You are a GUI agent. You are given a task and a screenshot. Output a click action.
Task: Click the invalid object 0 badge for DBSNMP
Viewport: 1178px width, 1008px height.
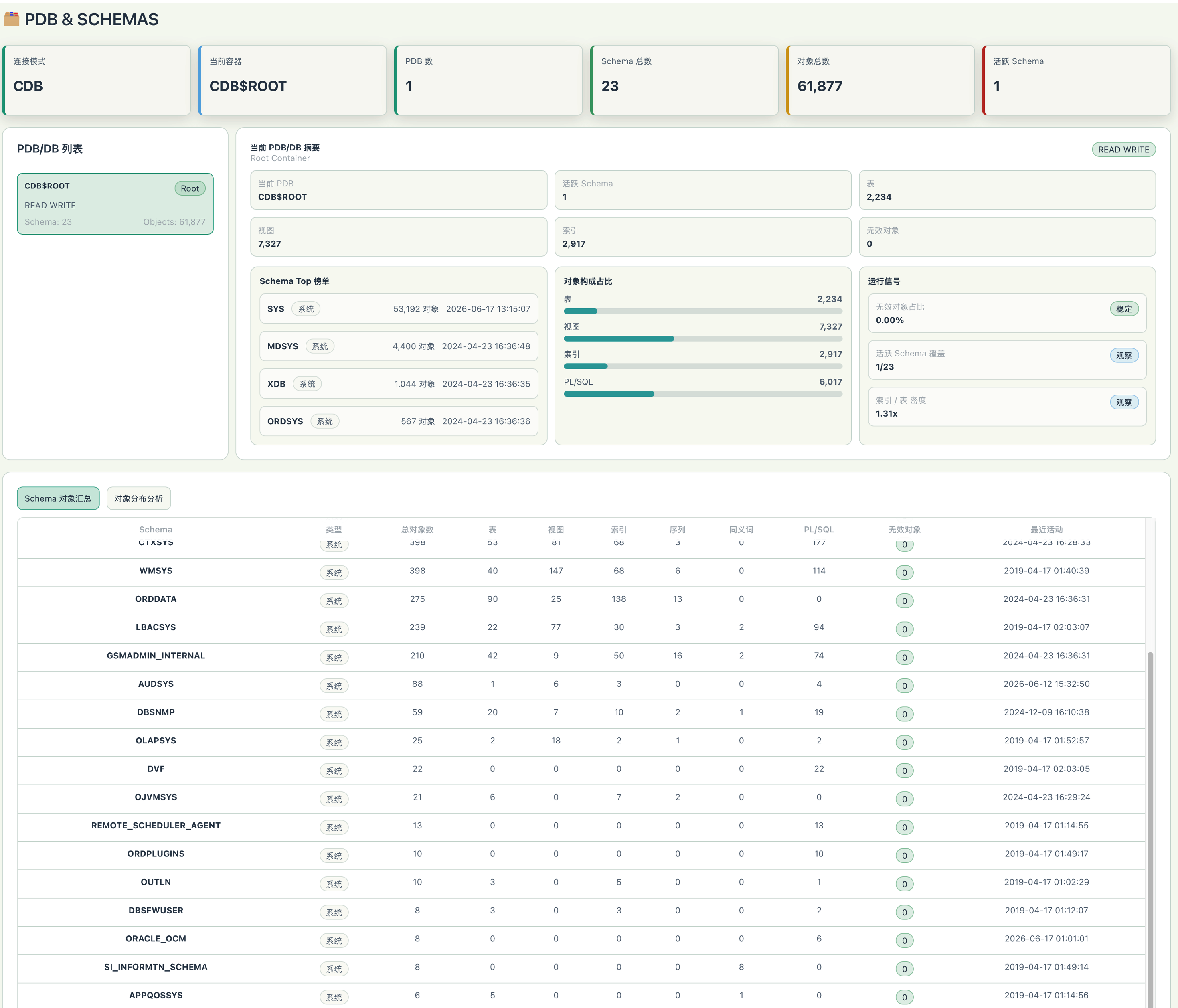point(904,714)
